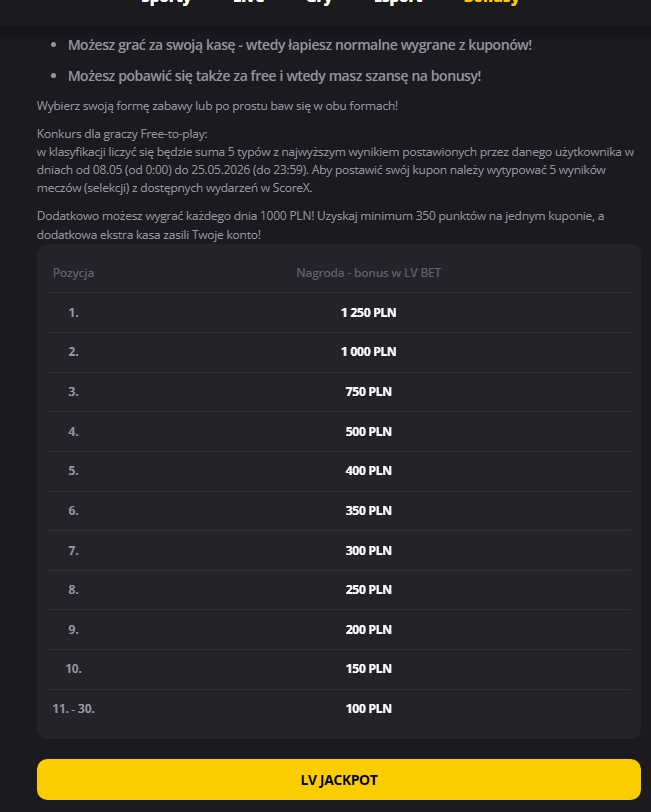Switch to the Bonusy tab
651x812 pixels.
[x=491, y=2]
